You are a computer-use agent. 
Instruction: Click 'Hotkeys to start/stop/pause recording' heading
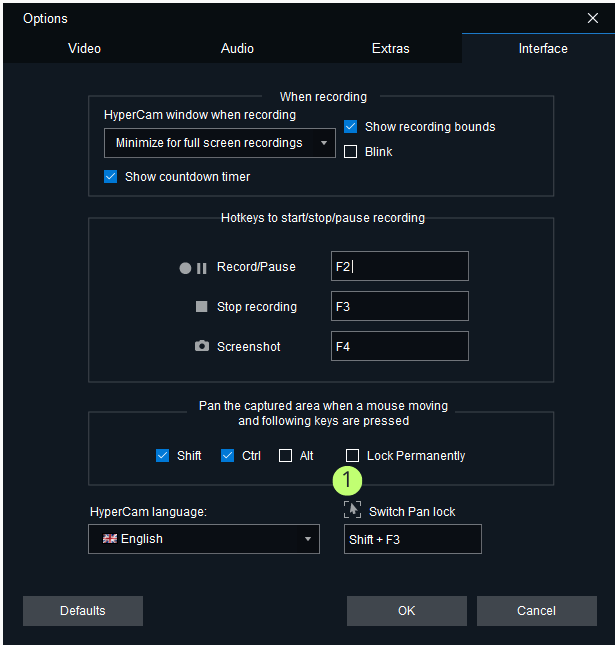323,218
